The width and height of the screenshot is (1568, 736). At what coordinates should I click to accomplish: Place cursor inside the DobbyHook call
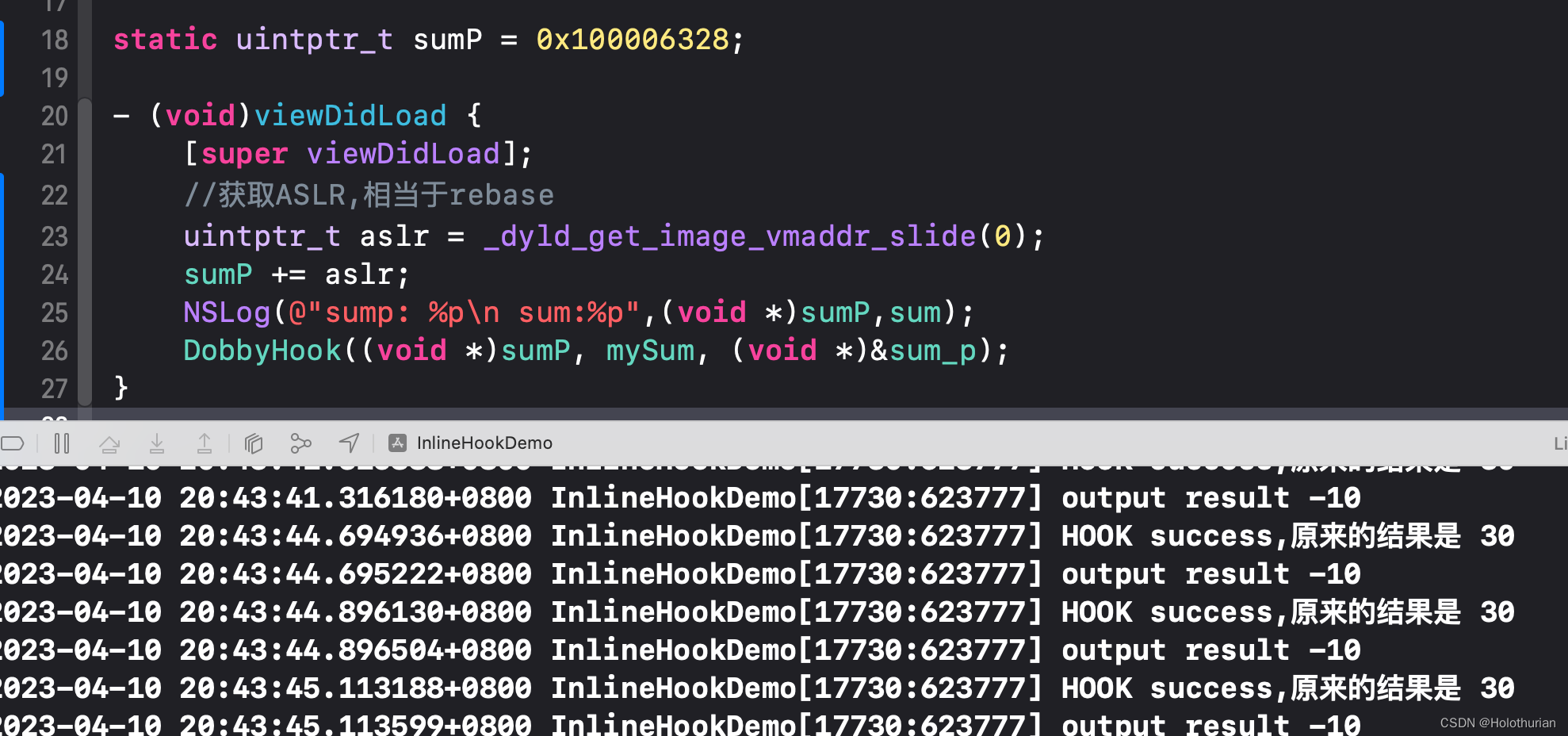click(555, 350)
